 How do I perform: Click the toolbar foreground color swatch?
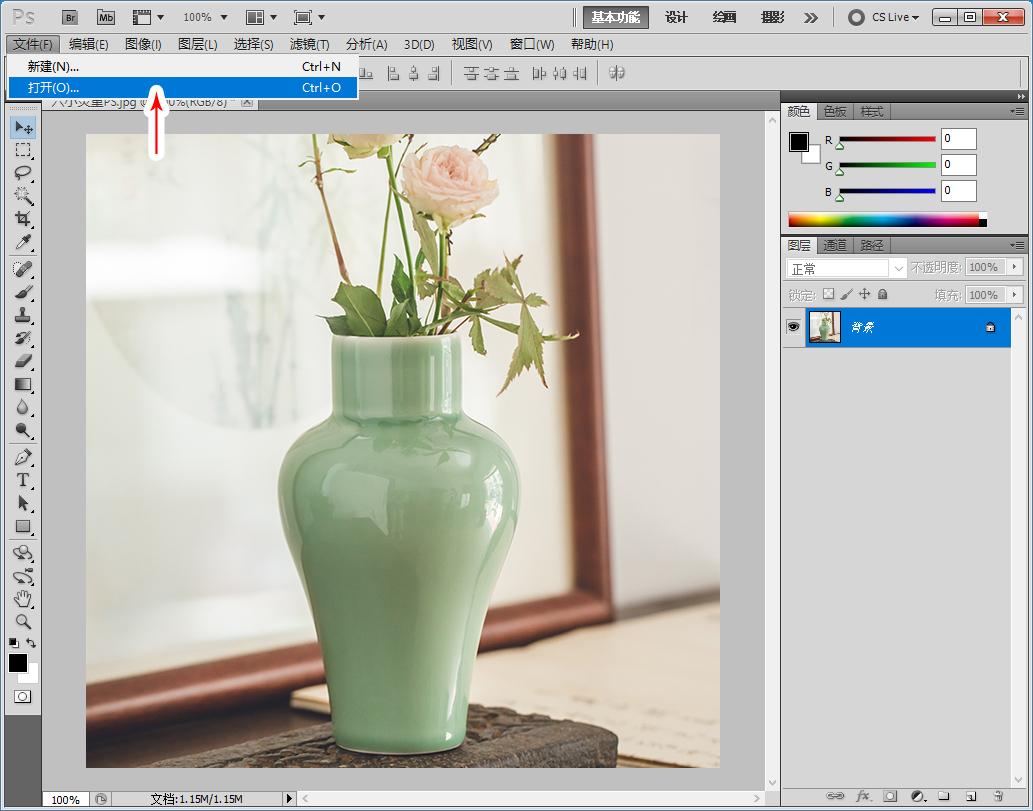[18, 663]
